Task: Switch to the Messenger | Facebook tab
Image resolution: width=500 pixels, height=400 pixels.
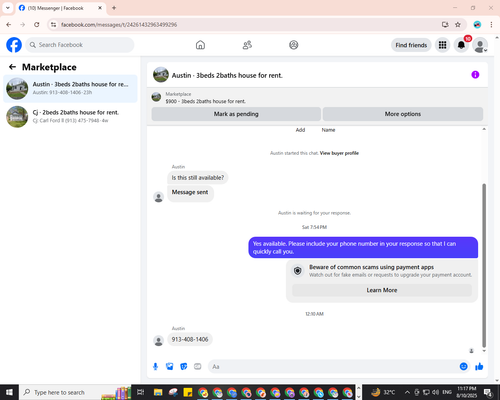Action: (x=60, y=8)
